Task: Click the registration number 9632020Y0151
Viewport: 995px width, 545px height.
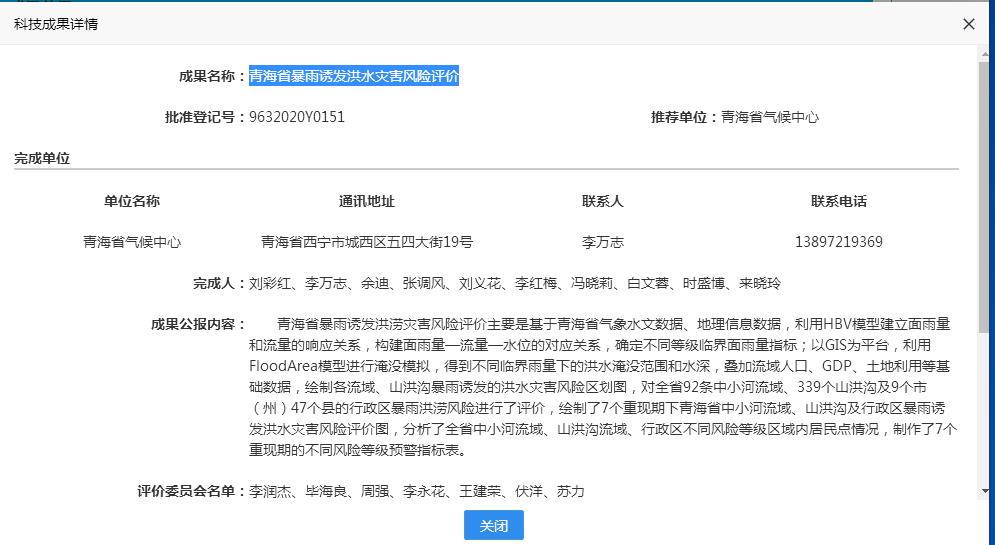Action: coord(297,117)
